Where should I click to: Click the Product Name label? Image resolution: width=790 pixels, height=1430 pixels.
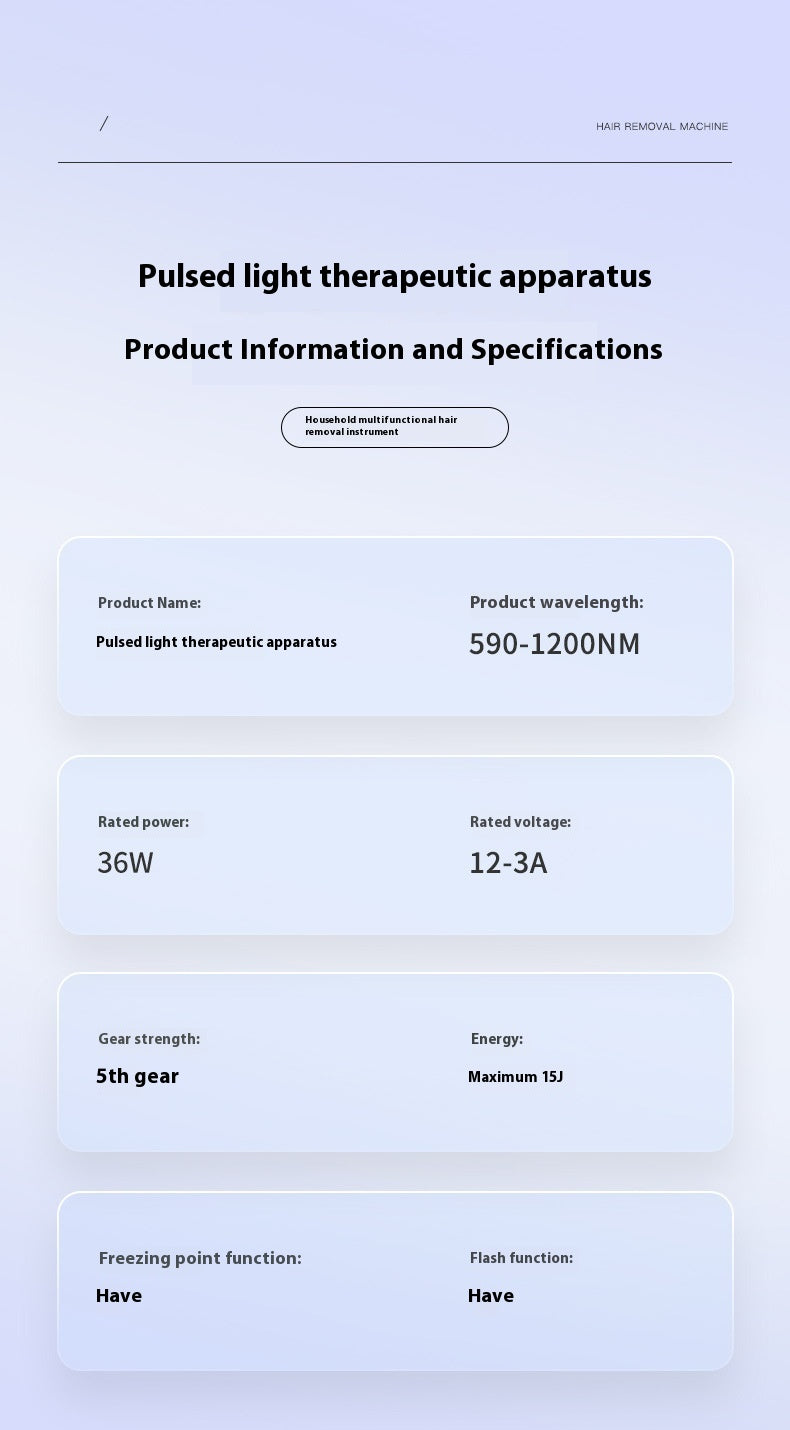point(149,603)
